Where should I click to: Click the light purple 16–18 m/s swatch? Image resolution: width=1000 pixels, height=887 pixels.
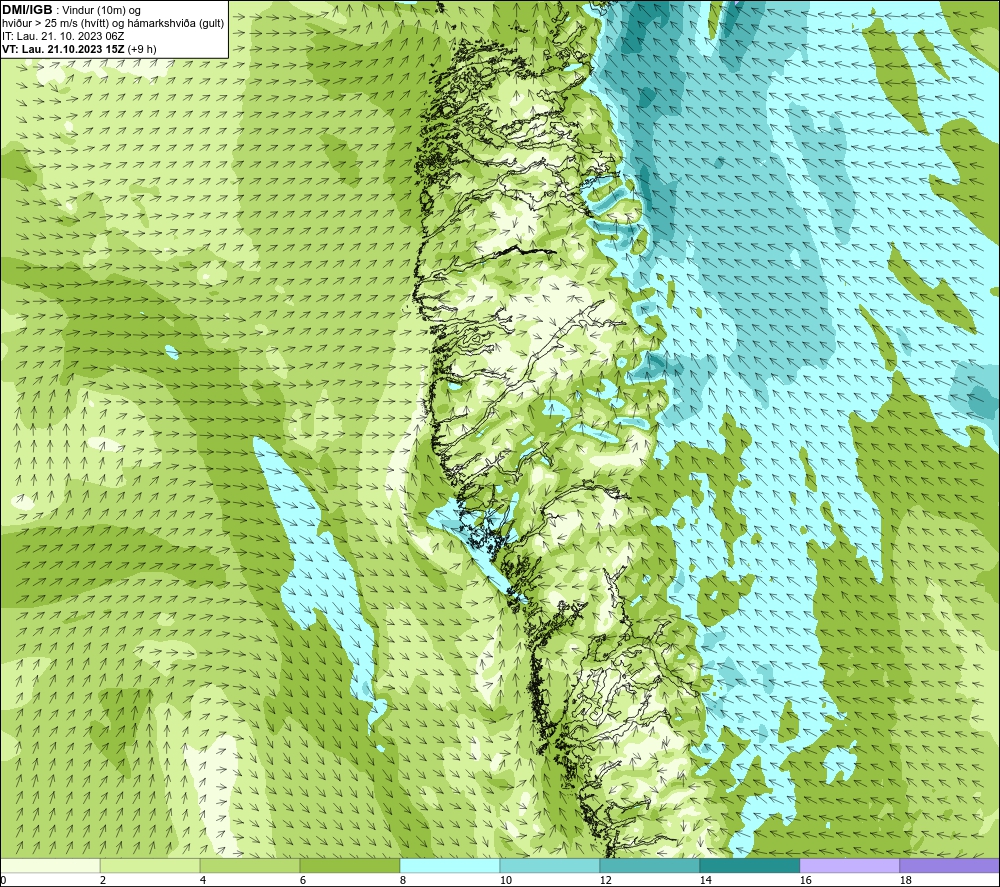(x=849, y=865)
